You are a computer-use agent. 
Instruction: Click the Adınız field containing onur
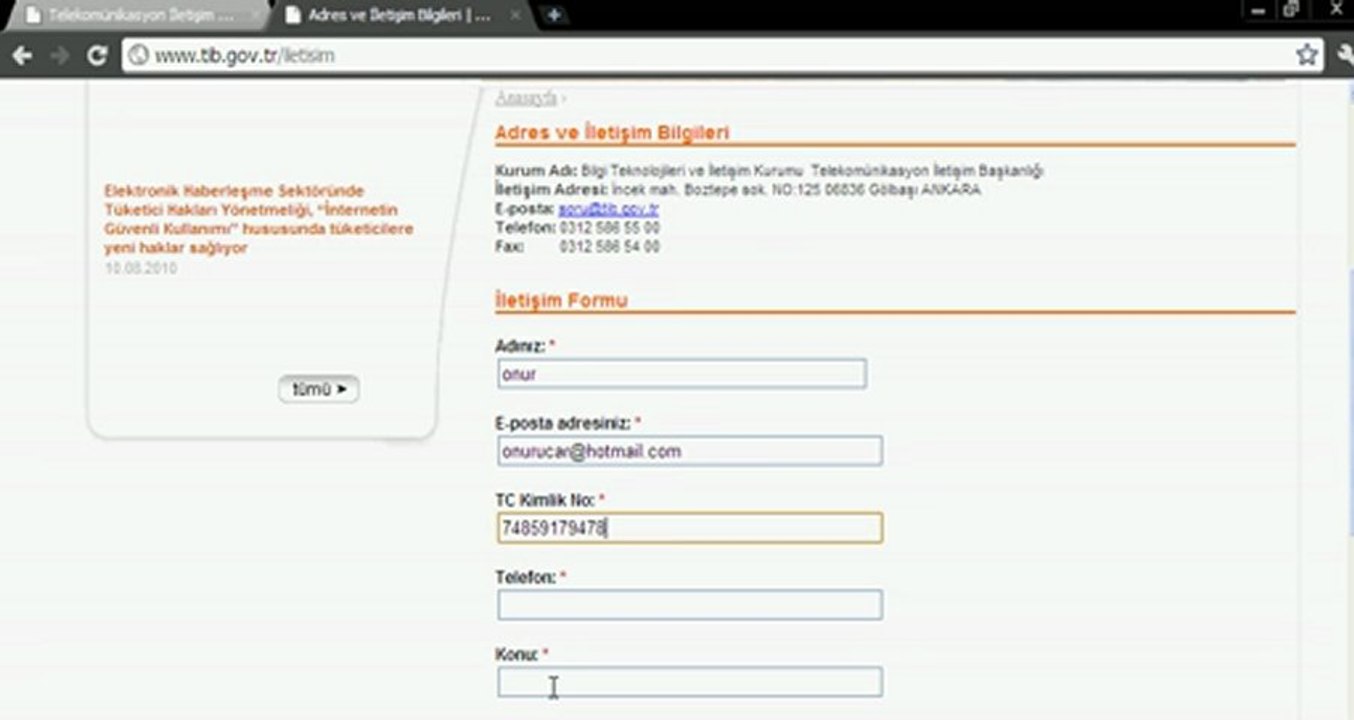682,374
